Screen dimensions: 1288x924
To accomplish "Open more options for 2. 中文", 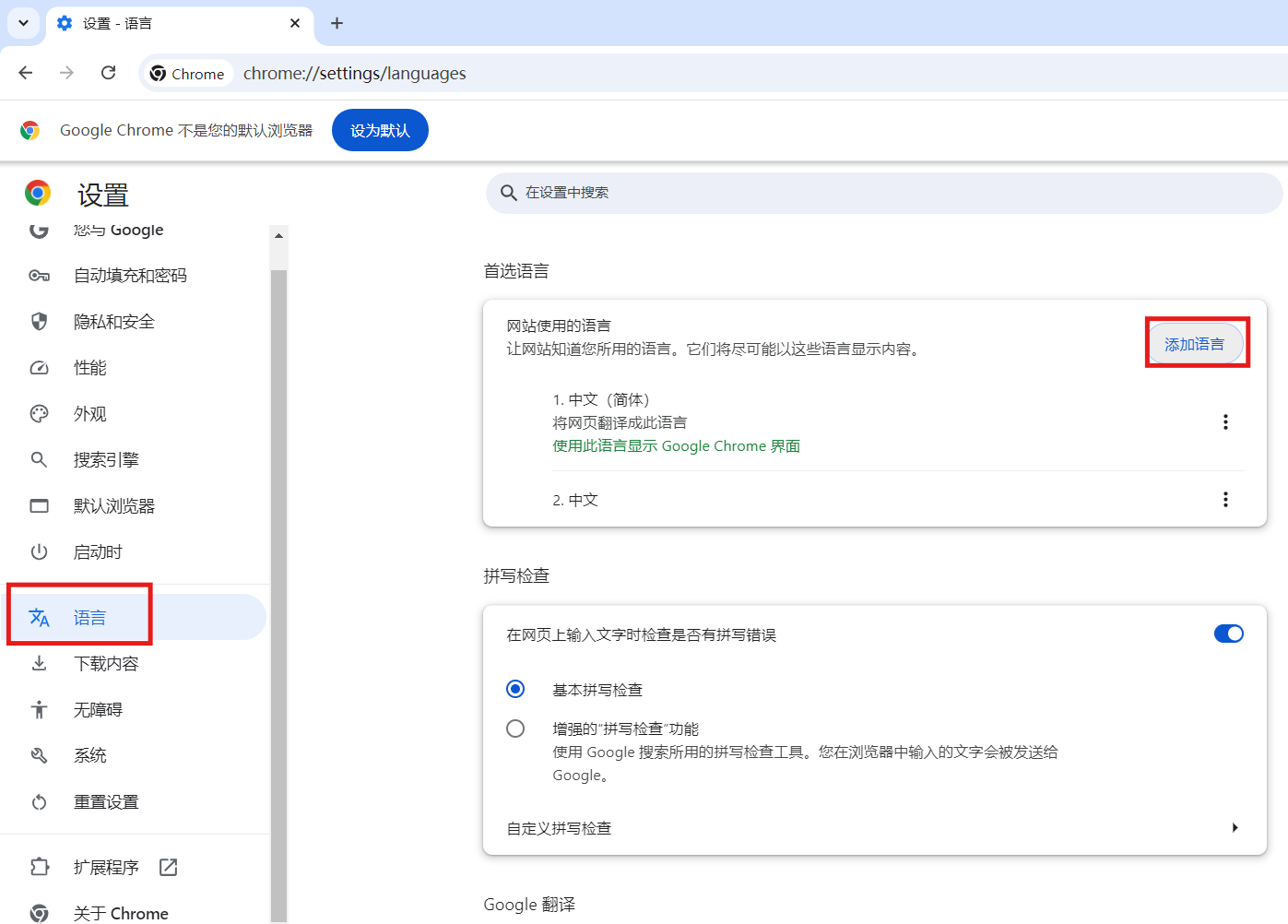I will (1225, 500).
